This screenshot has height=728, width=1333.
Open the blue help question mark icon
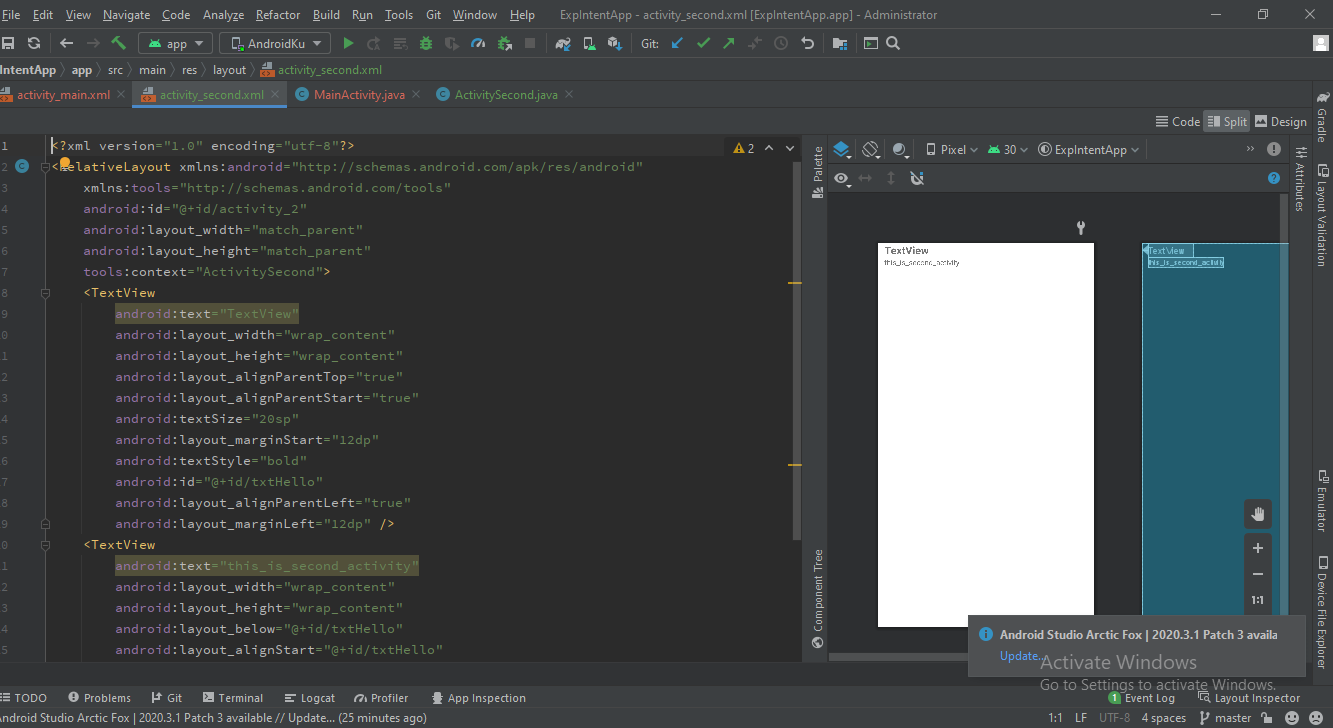coord(1274,178)
